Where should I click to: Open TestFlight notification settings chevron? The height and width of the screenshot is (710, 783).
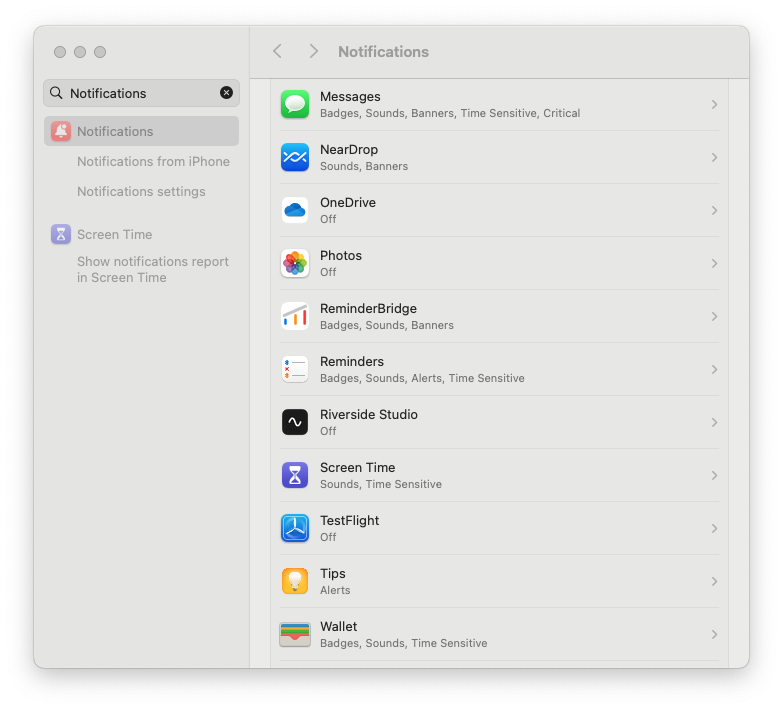pyautogui.click(x=715, y=528)
